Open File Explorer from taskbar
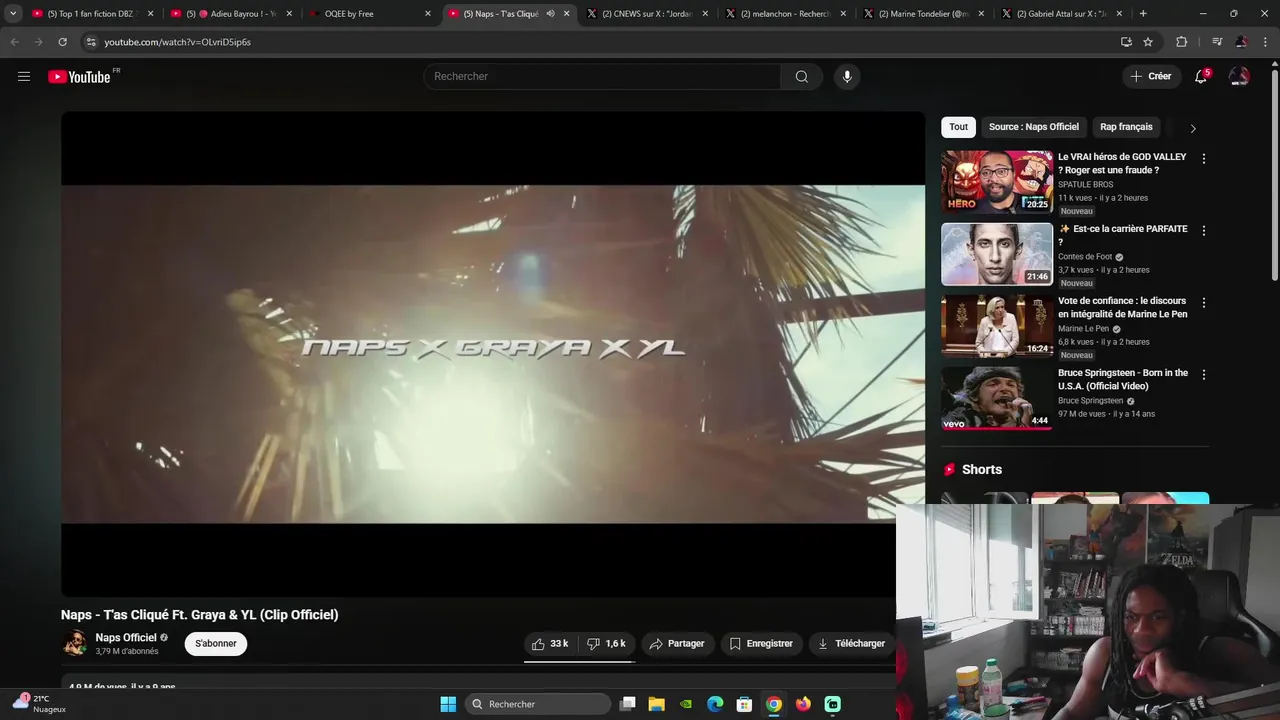Image resolution: width=1280 pixels, height=720 pixels. 657,704
